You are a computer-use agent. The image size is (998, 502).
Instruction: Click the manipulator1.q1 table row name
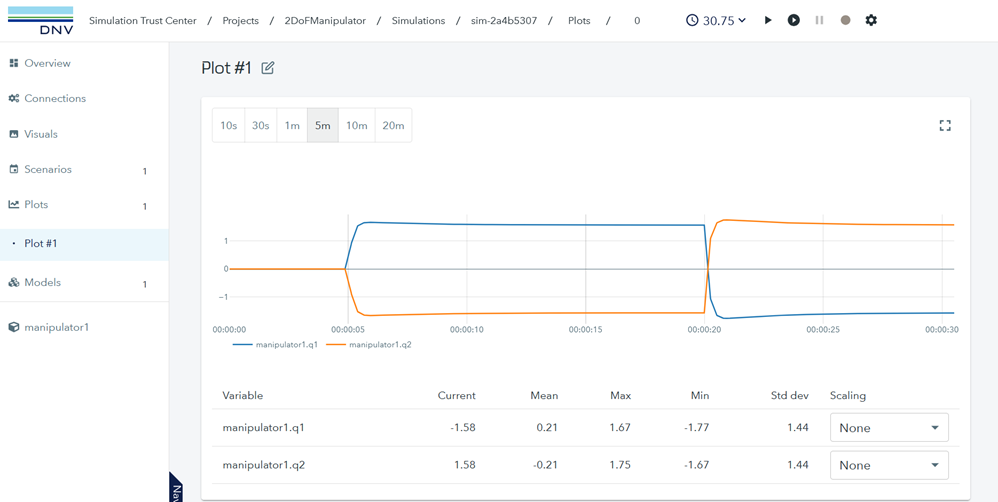(x=264, y=428)
